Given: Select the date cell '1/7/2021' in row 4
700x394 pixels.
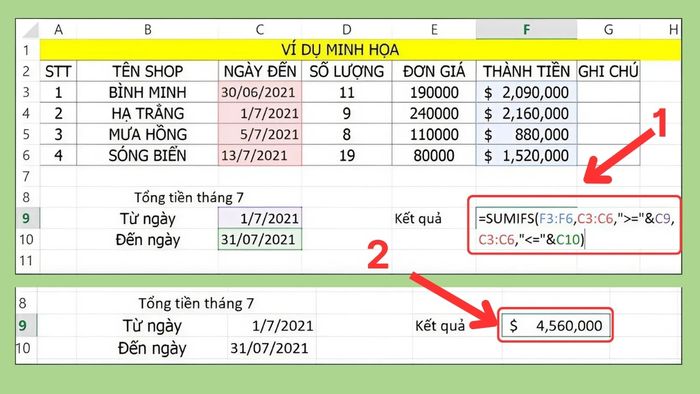Looking at the screenshot, I should [x=260, y=113].
